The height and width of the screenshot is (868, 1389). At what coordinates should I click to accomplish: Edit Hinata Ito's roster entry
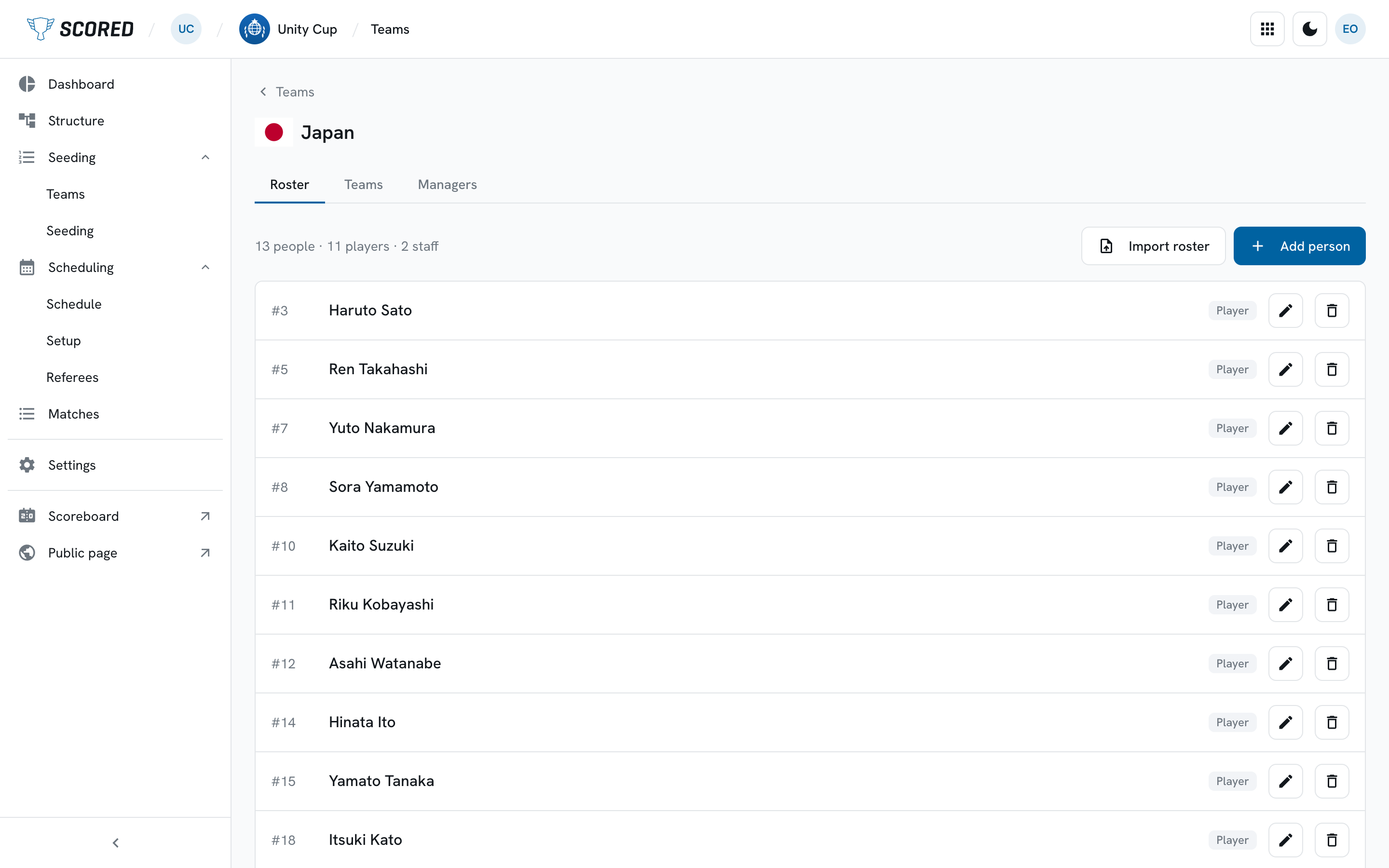coord(1286,722)
